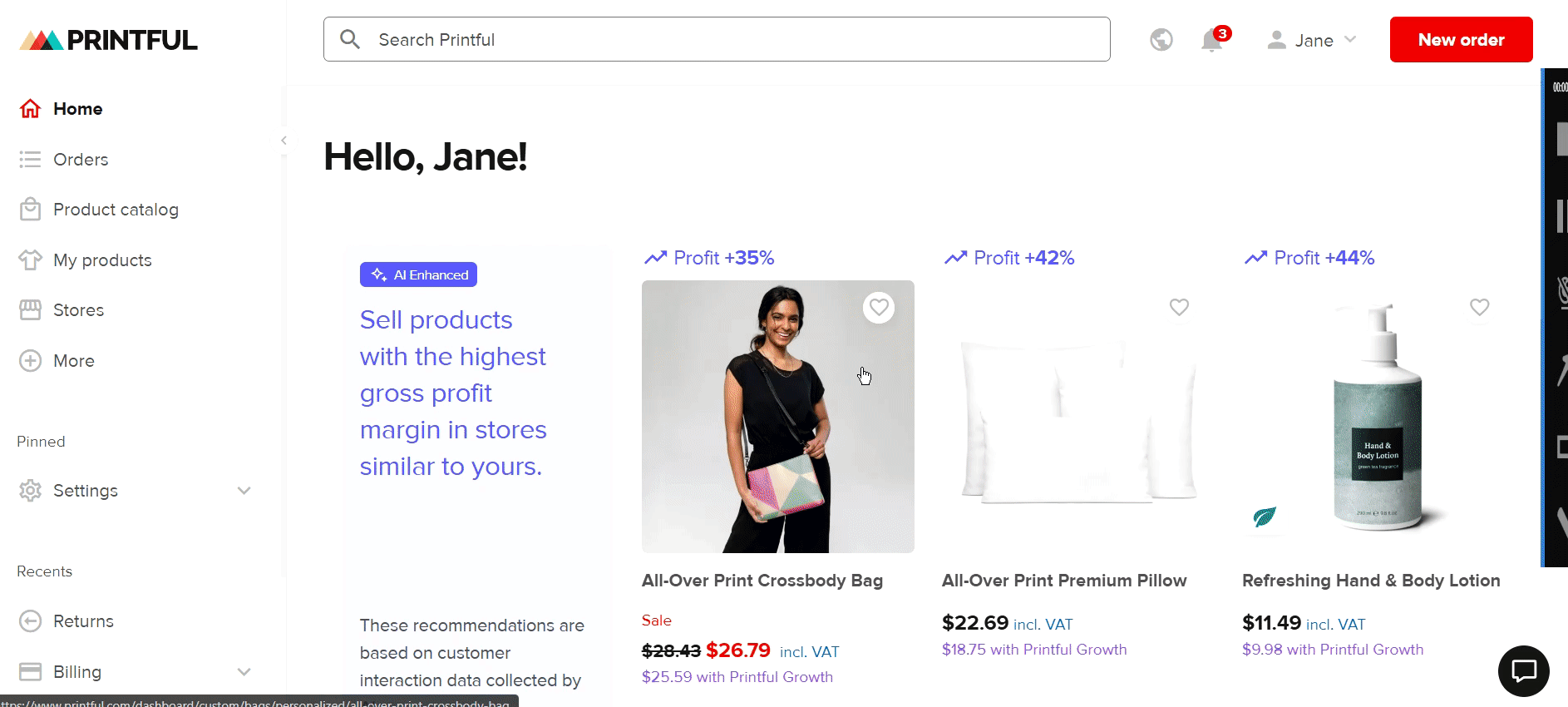This screenshot has height=707, width=1568.
Task: Select the Orders icon in the sidebar
Action: tap(30, 159)
